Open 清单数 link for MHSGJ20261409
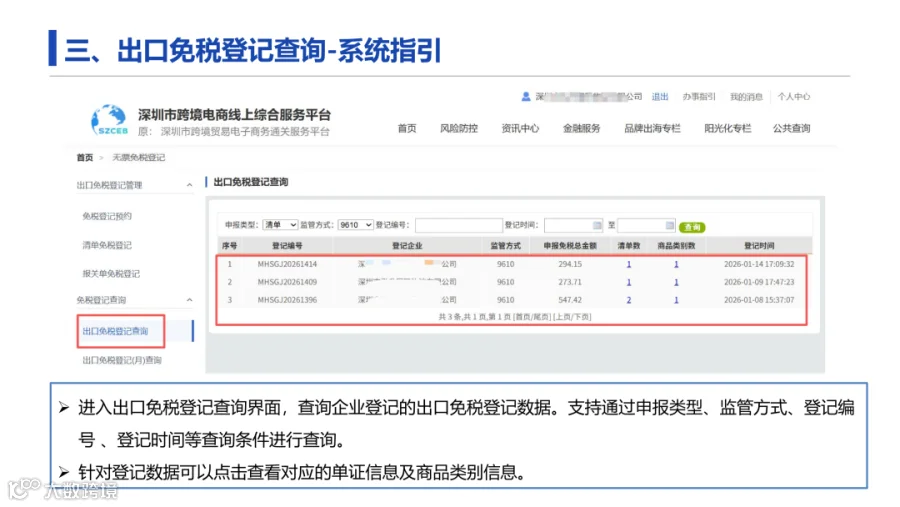The image size is (900, 507). pos(629,282)
